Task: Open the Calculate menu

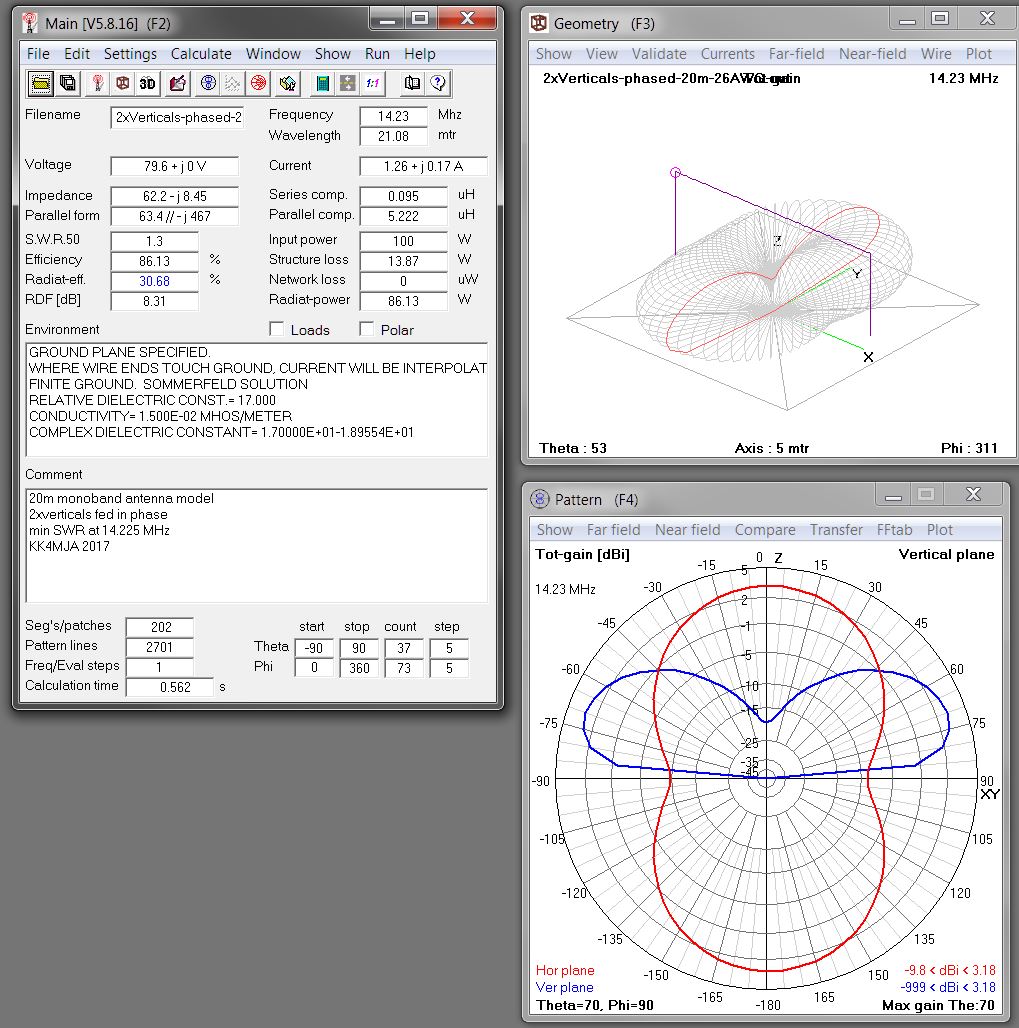Action: [200, 54]
